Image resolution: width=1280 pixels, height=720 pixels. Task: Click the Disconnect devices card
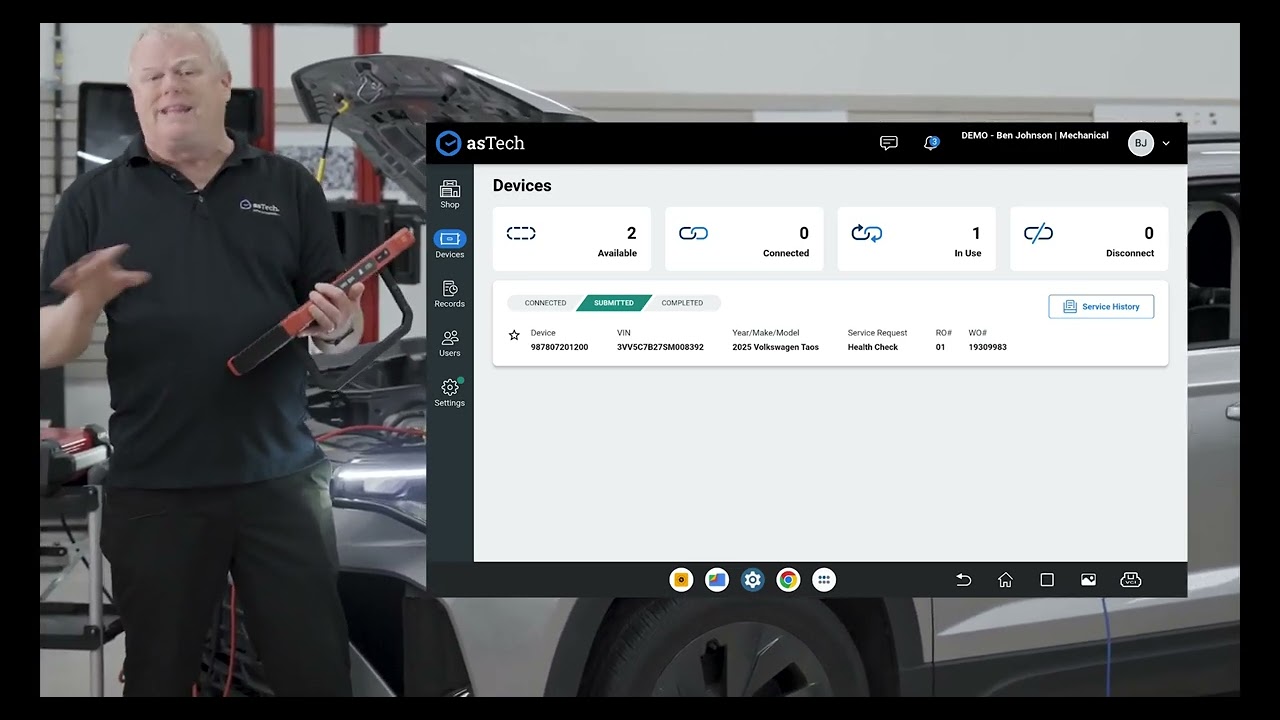(x=1089, y=239)
